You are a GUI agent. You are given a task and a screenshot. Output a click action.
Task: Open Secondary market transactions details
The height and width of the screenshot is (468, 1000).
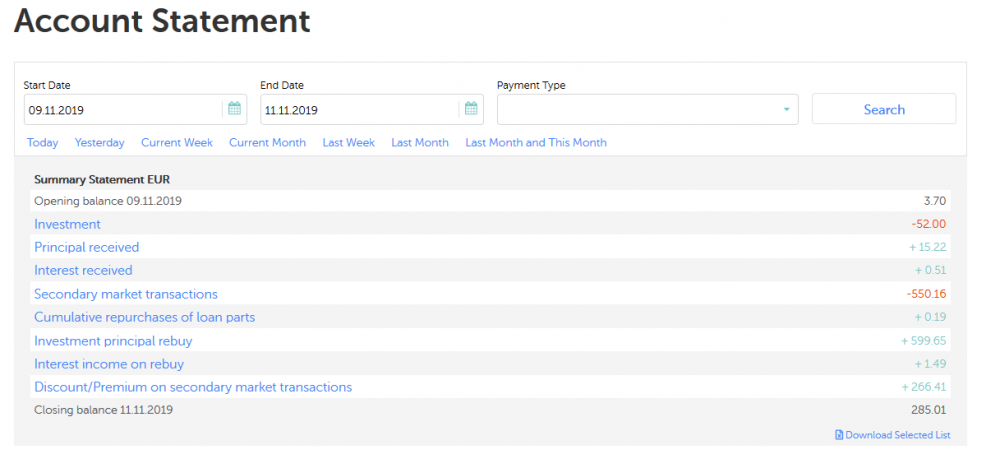126,294
